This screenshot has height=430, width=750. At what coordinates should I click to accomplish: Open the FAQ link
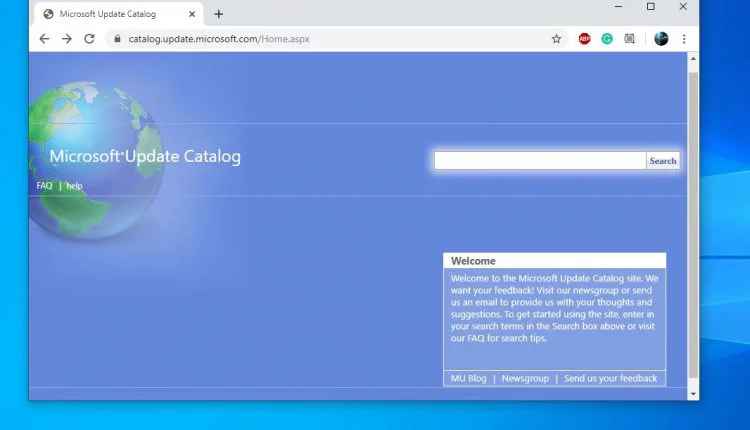(x=44, y=186)
